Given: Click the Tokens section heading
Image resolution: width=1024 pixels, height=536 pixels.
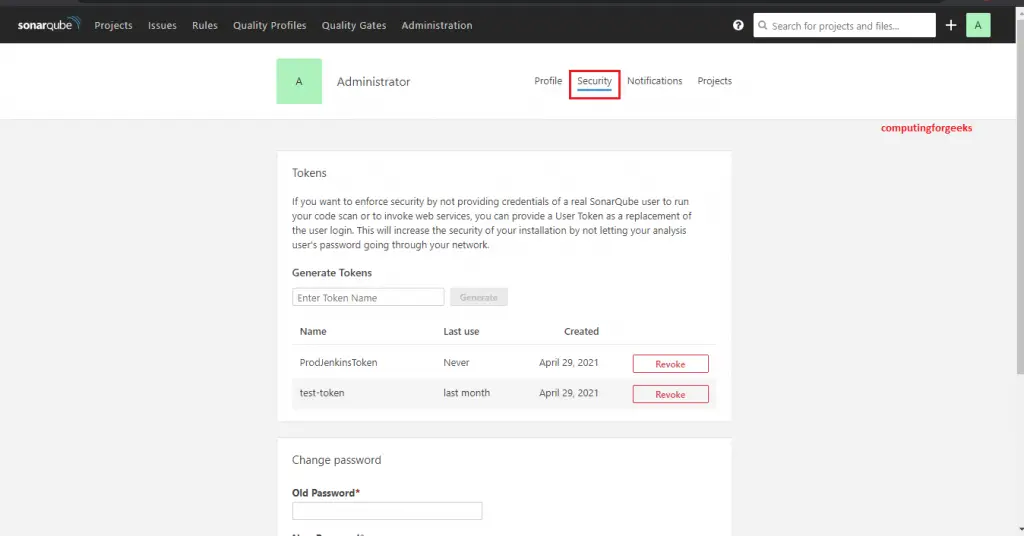Looking at the screenshot, I should [x=309, y=173].
